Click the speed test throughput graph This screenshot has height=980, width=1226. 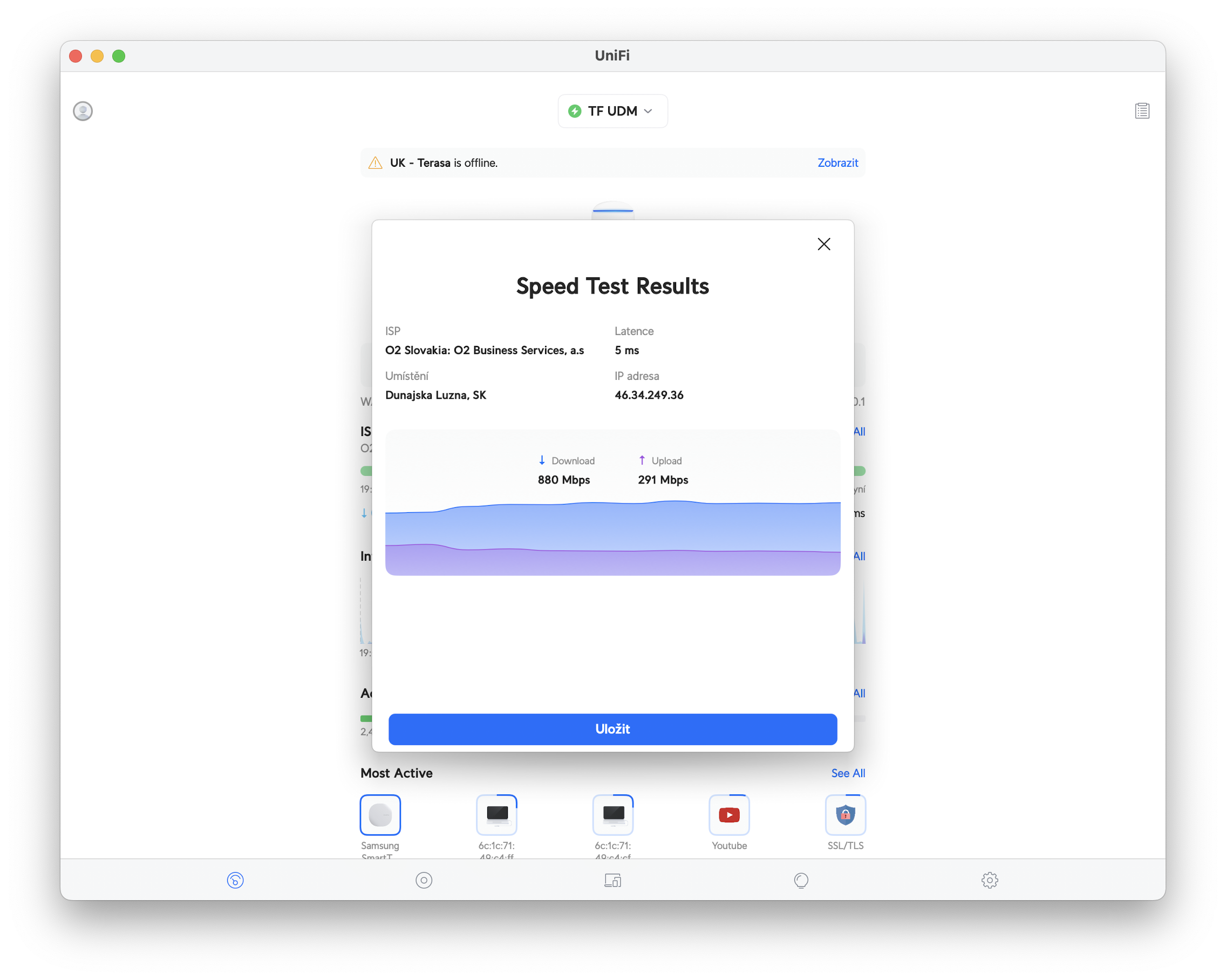pyautogui.click(x=612, y=535)
